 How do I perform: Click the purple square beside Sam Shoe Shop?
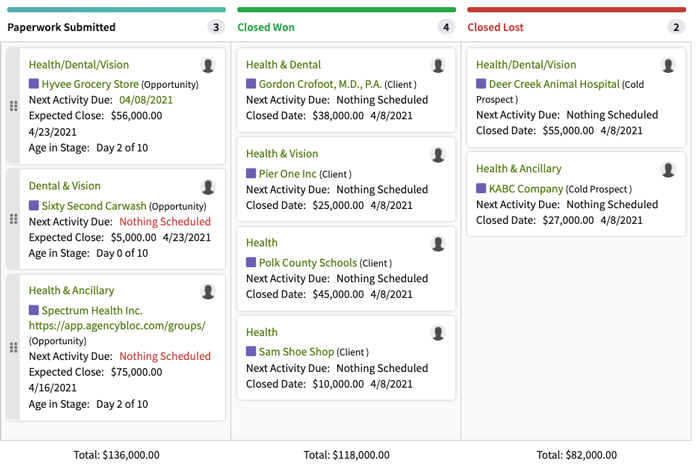pos(251,351)
